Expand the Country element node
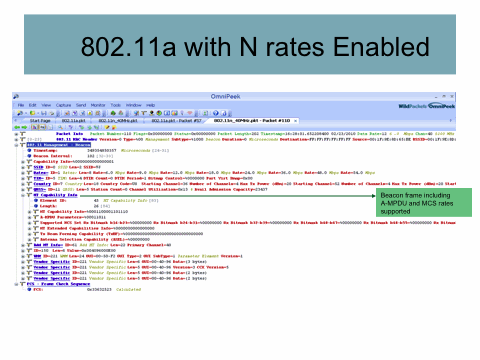The height and width of the screenshot is (360, 480). click(x=23, y=184)
